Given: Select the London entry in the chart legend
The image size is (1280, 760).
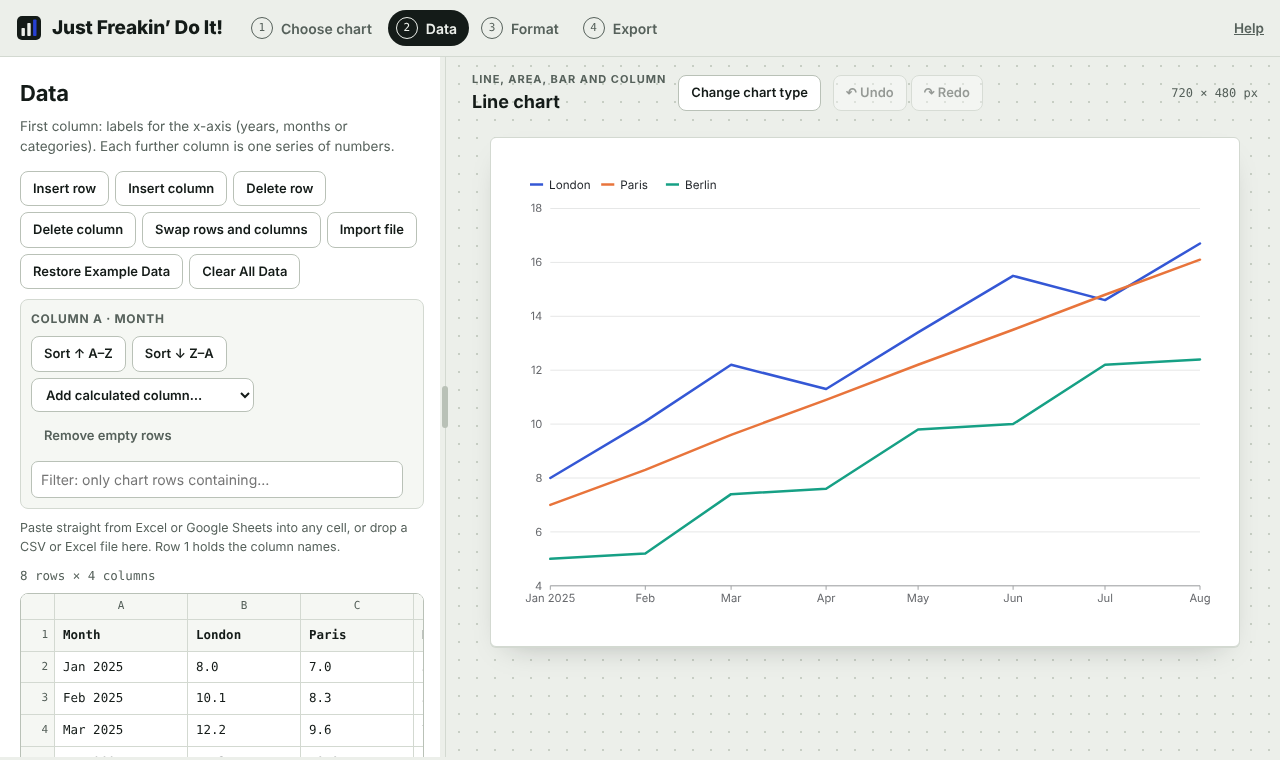Looking at the screenshot, I should (560, 185).
